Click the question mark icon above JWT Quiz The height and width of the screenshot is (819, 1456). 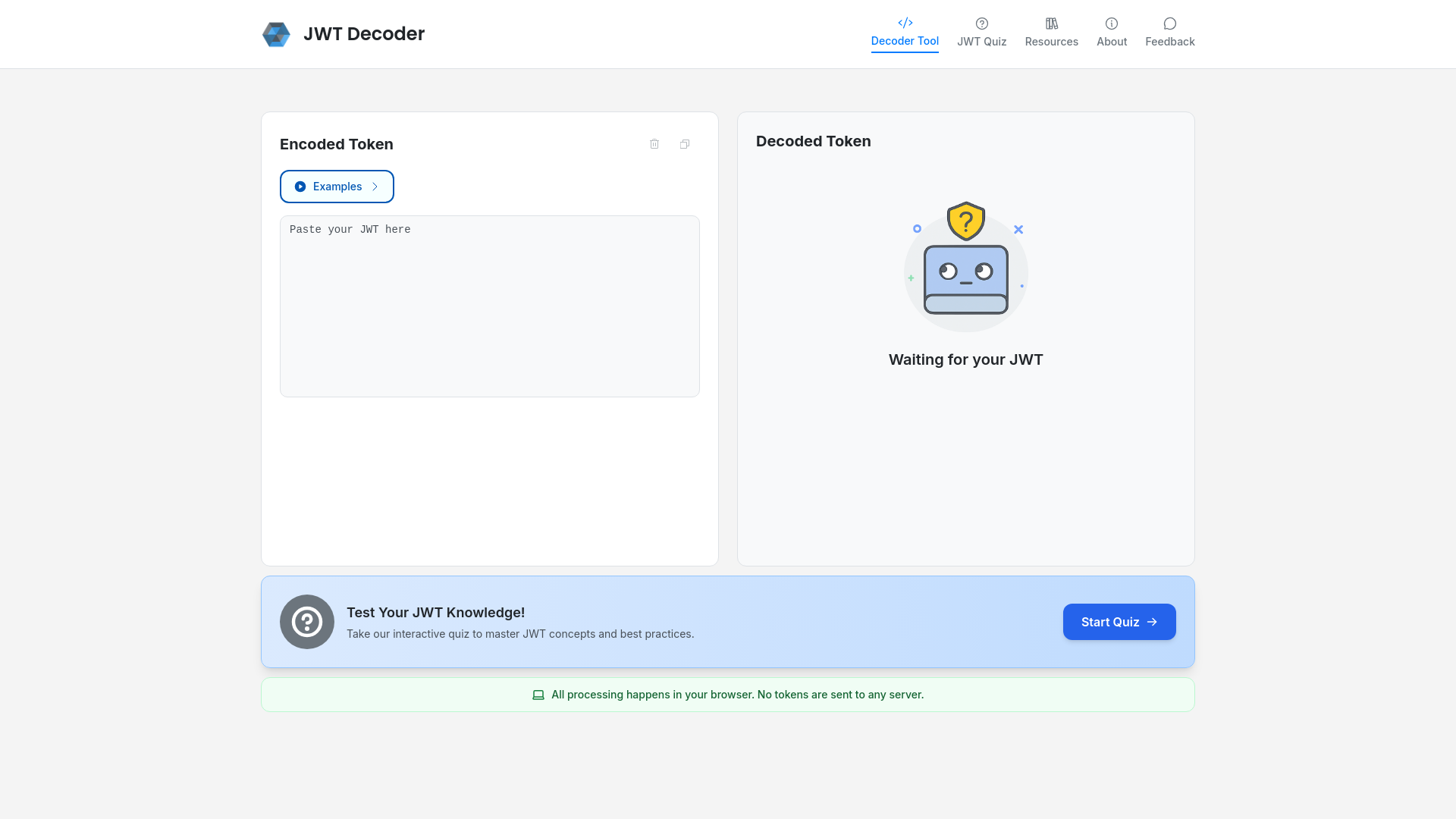pyautogui.click(x=982, y=24)
